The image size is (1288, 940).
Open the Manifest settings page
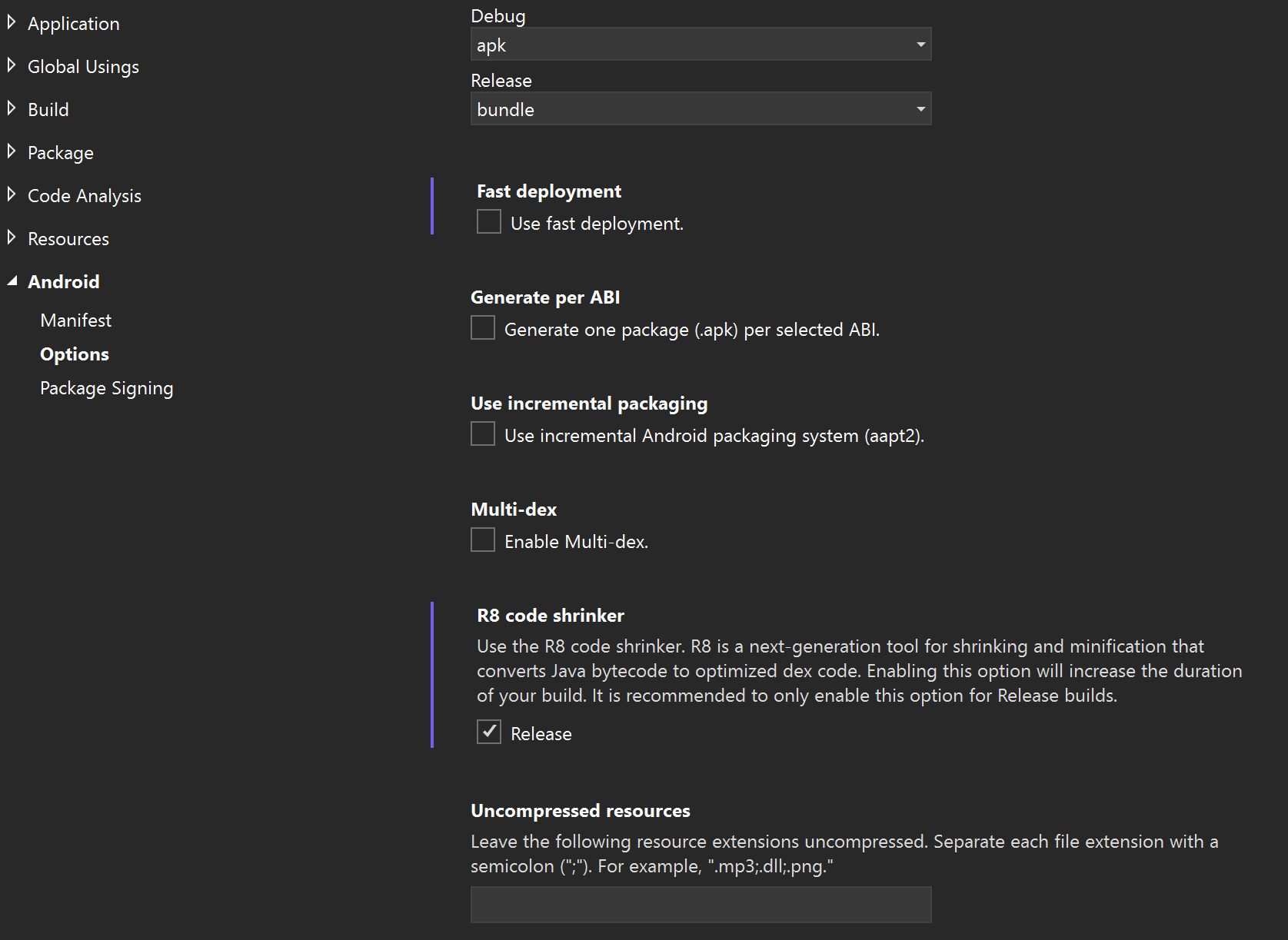(x=75, y=321)
